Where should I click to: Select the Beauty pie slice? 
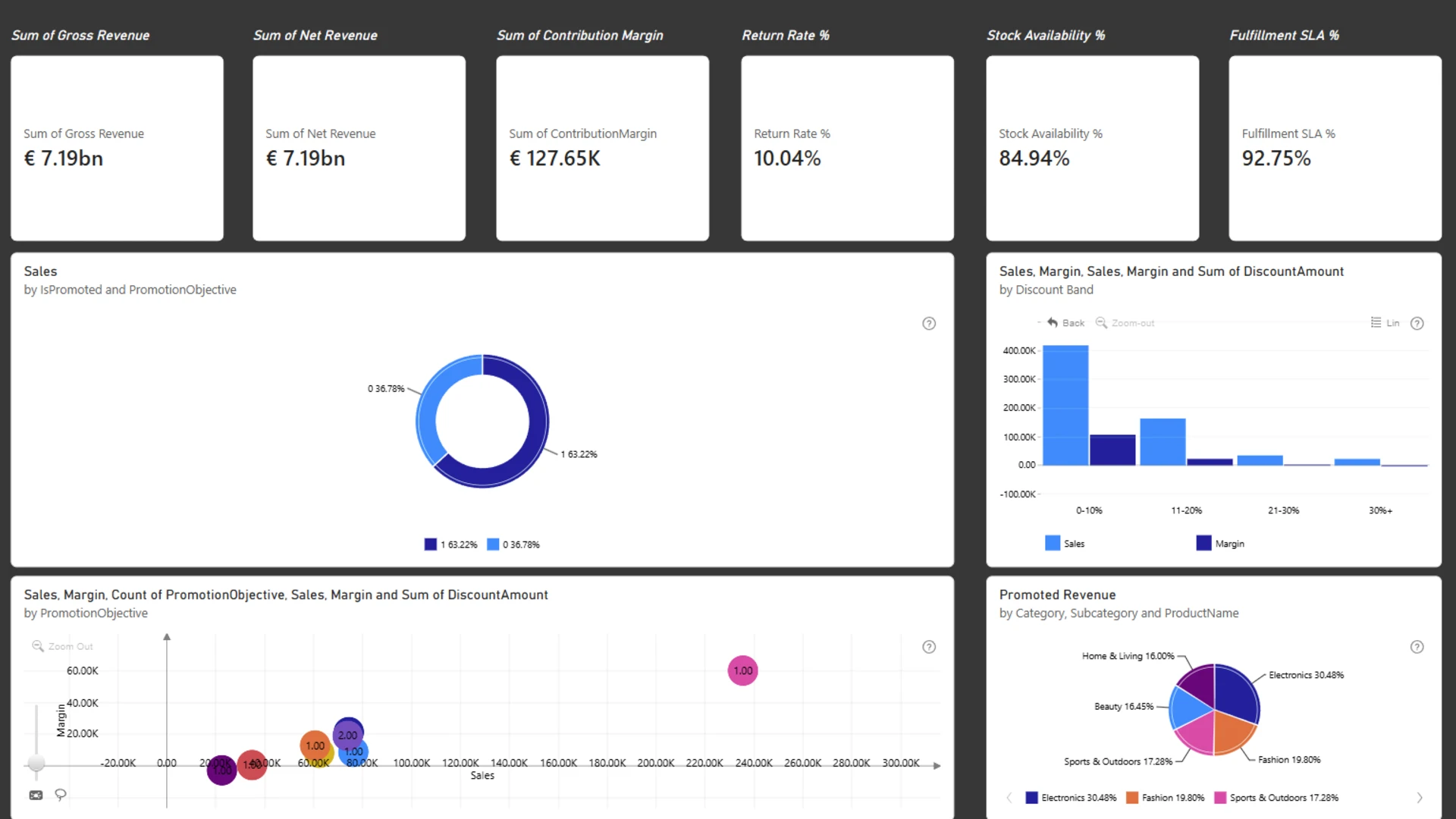(1189, 707)
